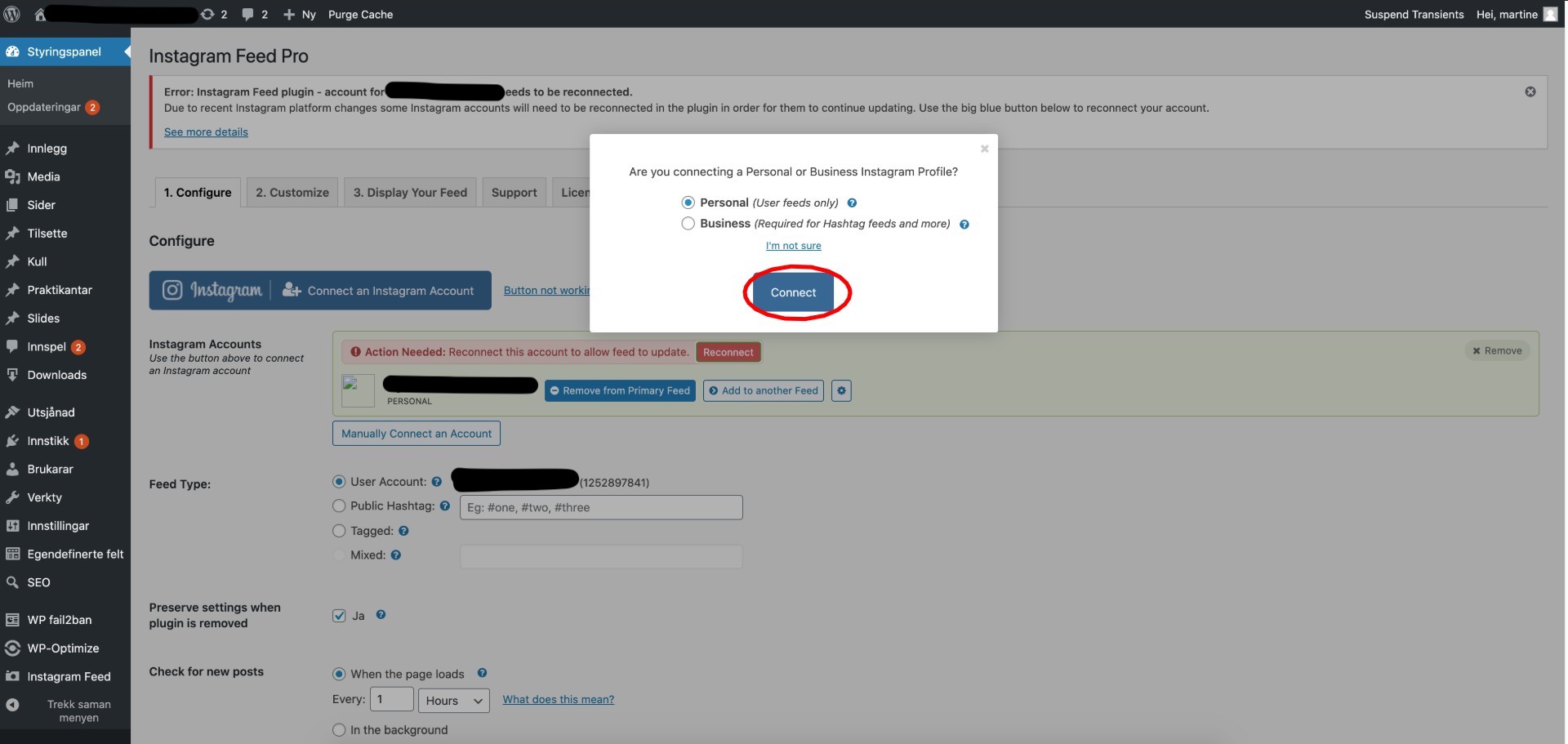Select Public Hashtag feed type

coord(339,506)
